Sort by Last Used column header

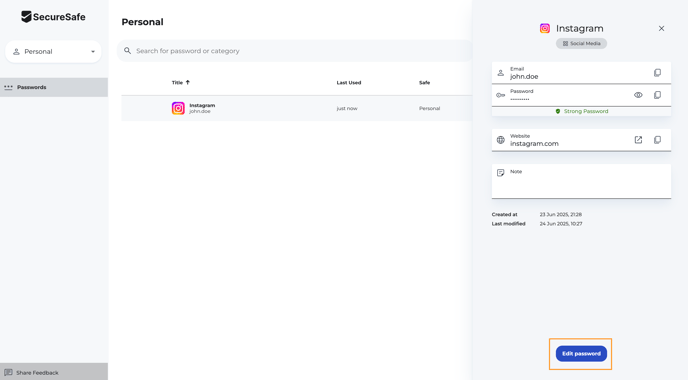pos(349,82)
